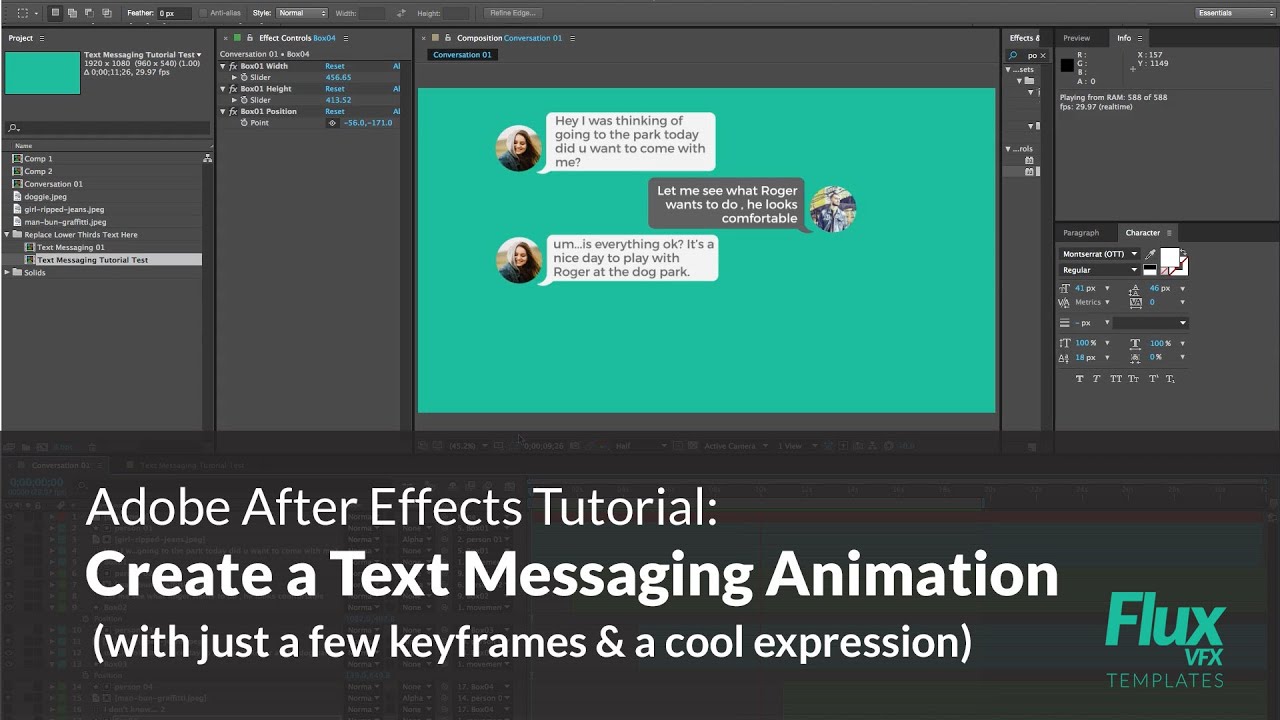
Task: Open the Regular font style dropdown
Action: [x=1099, y=270]
